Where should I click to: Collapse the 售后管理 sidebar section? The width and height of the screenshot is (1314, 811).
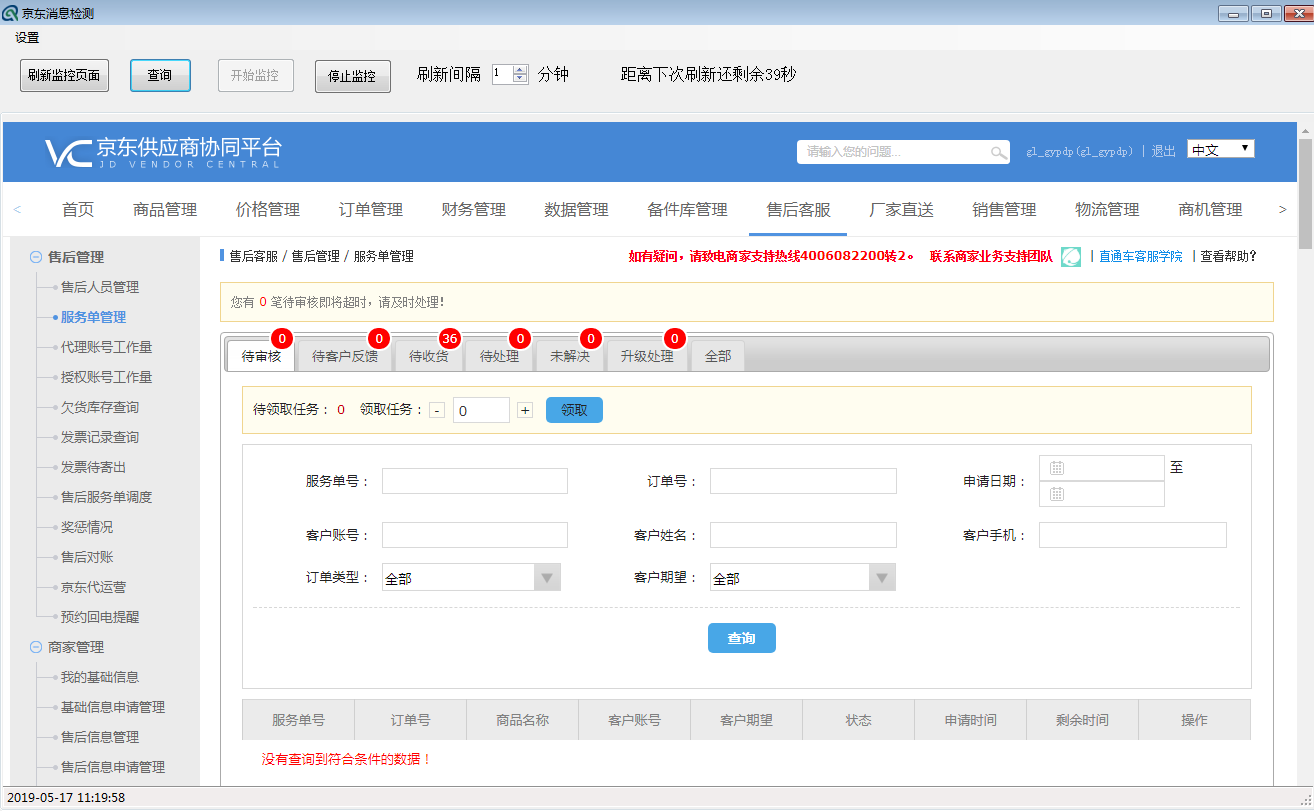(36, 257)
